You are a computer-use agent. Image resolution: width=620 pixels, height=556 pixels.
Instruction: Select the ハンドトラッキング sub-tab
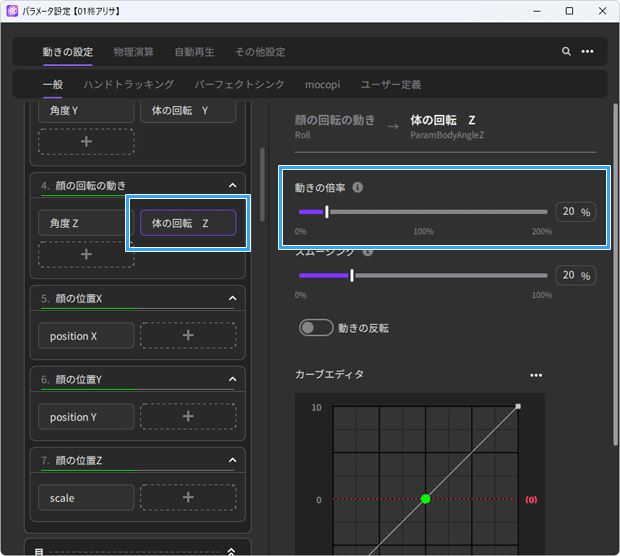coord(129,84)
